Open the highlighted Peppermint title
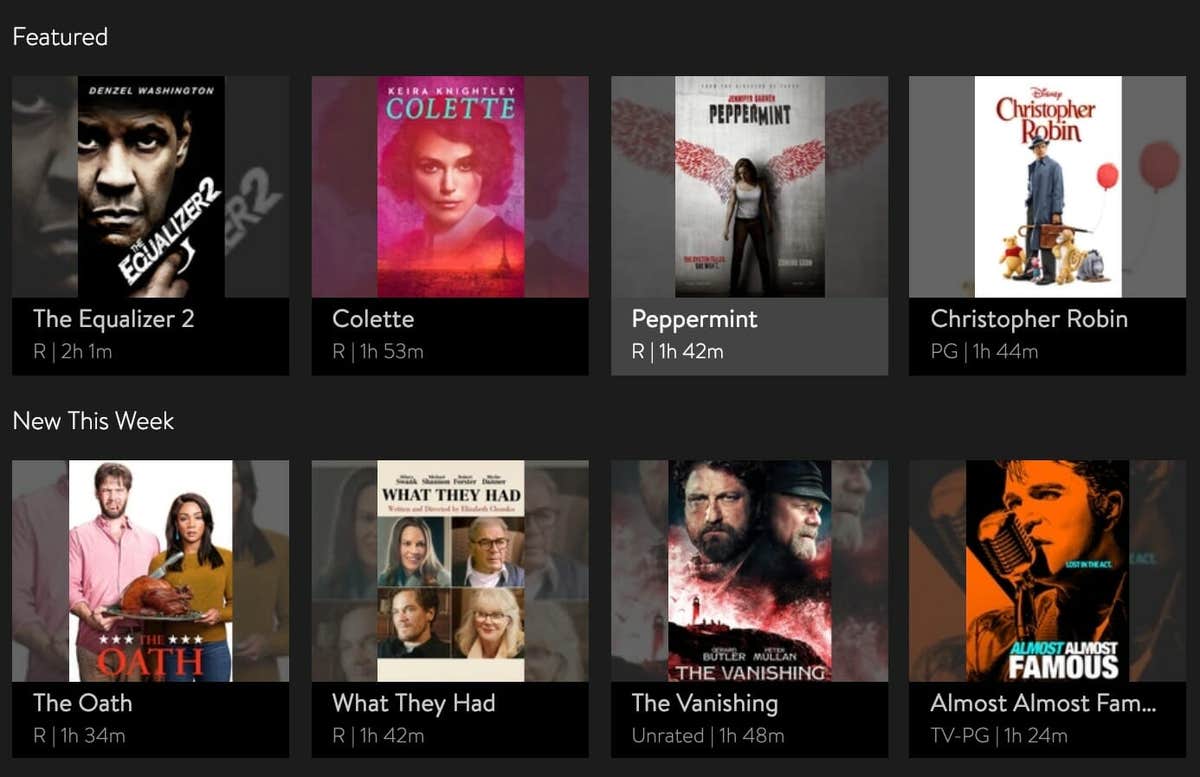The image size is (1200, 777). pyautogui.click(x=695, y=320)
